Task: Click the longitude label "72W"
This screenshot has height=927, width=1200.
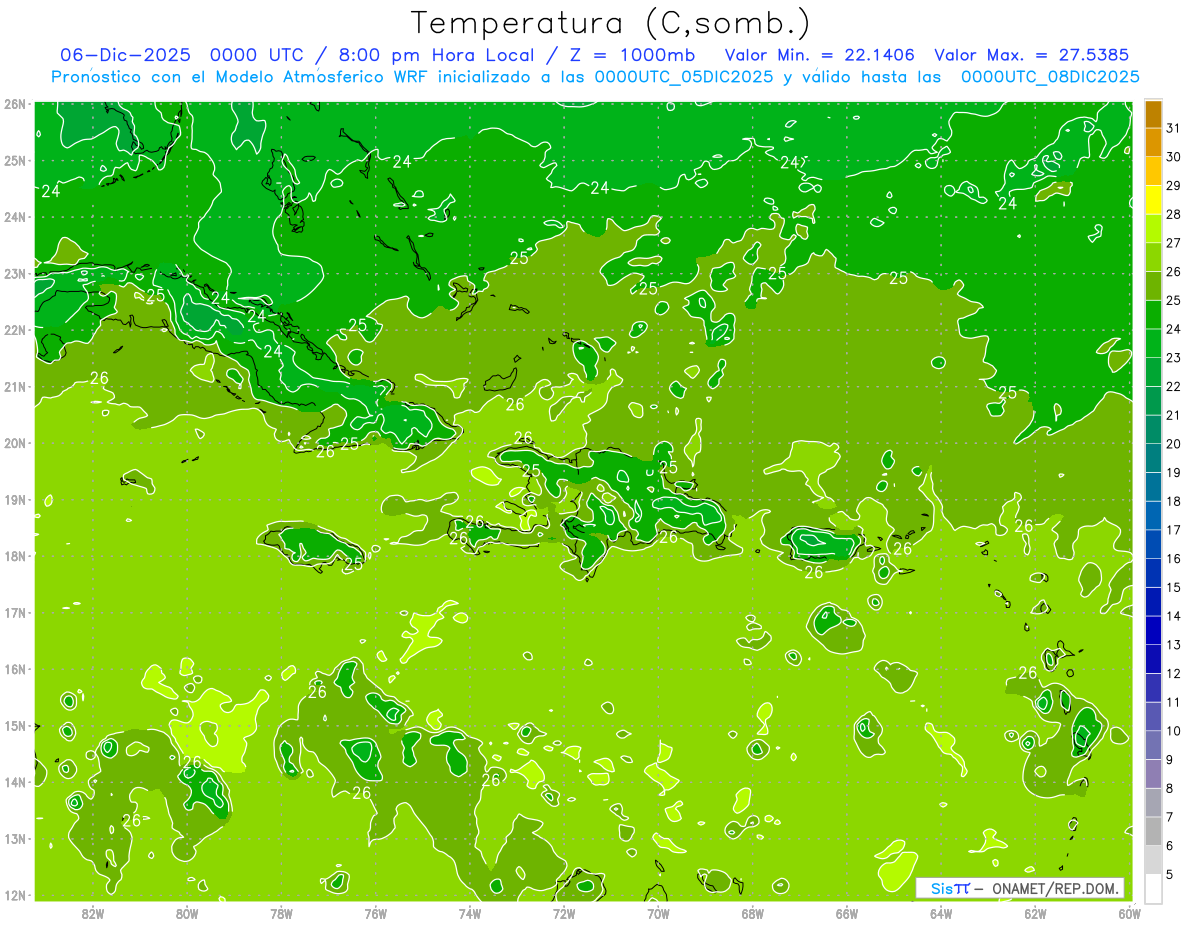Action: [564, 914]
